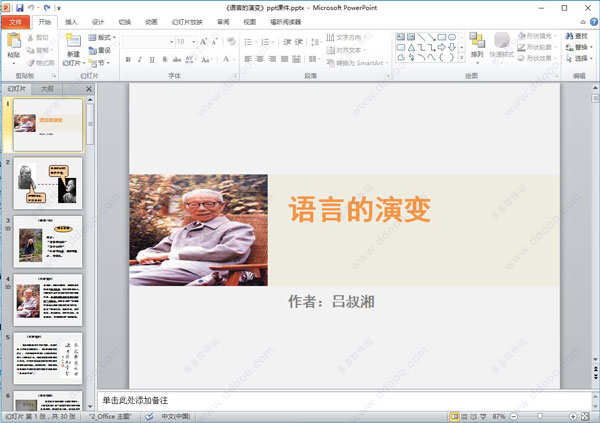Toggle text shadow S button

pos(165,59)
